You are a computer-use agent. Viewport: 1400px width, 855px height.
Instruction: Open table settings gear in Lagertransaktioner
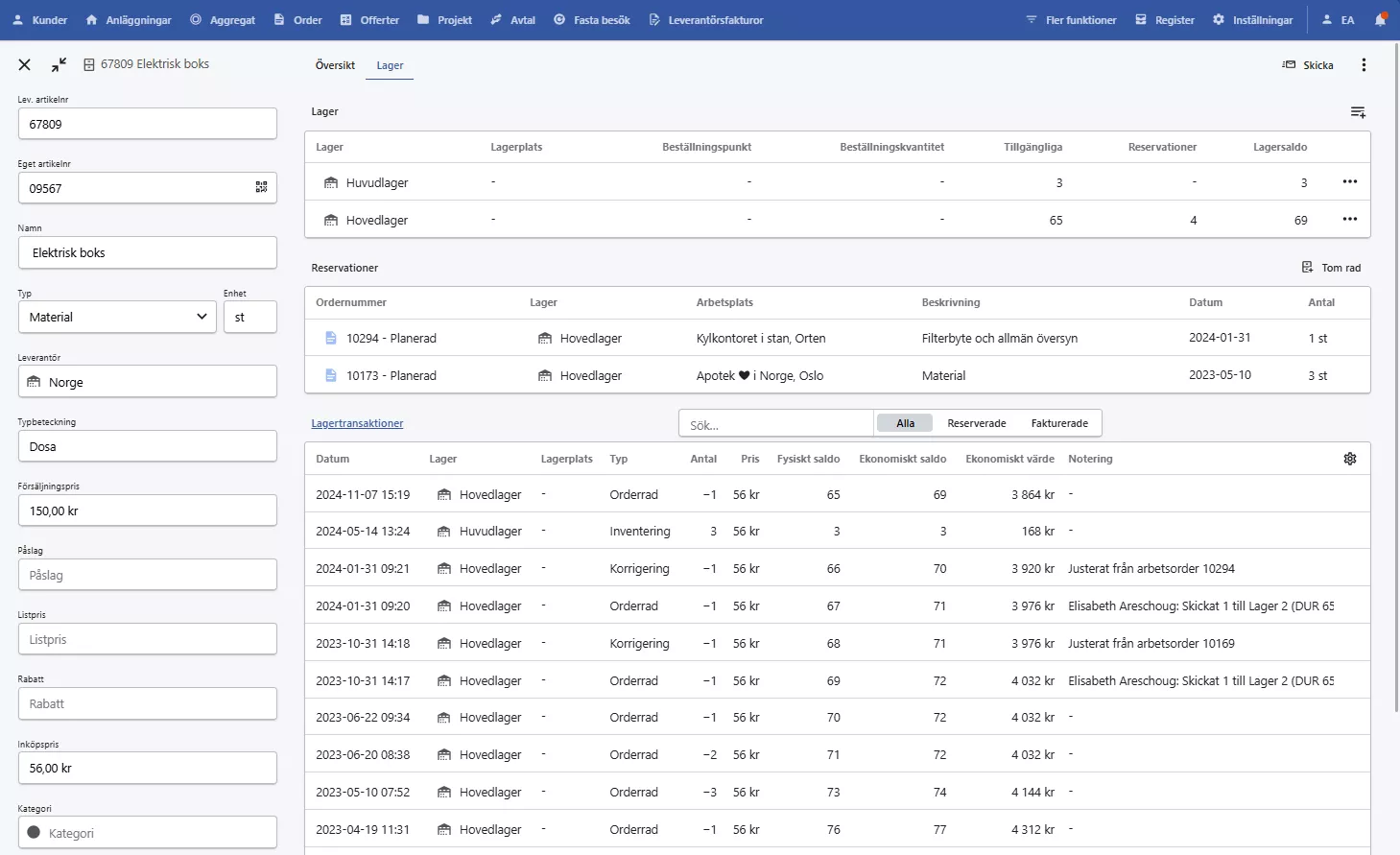click(1349, 459)
